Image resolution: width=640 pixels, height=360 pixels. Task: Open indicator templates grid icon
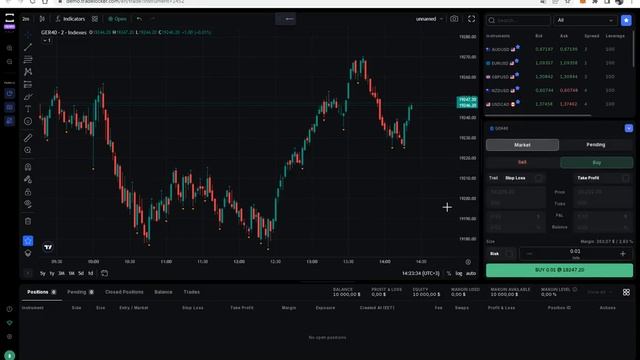[x=95, y=19]
